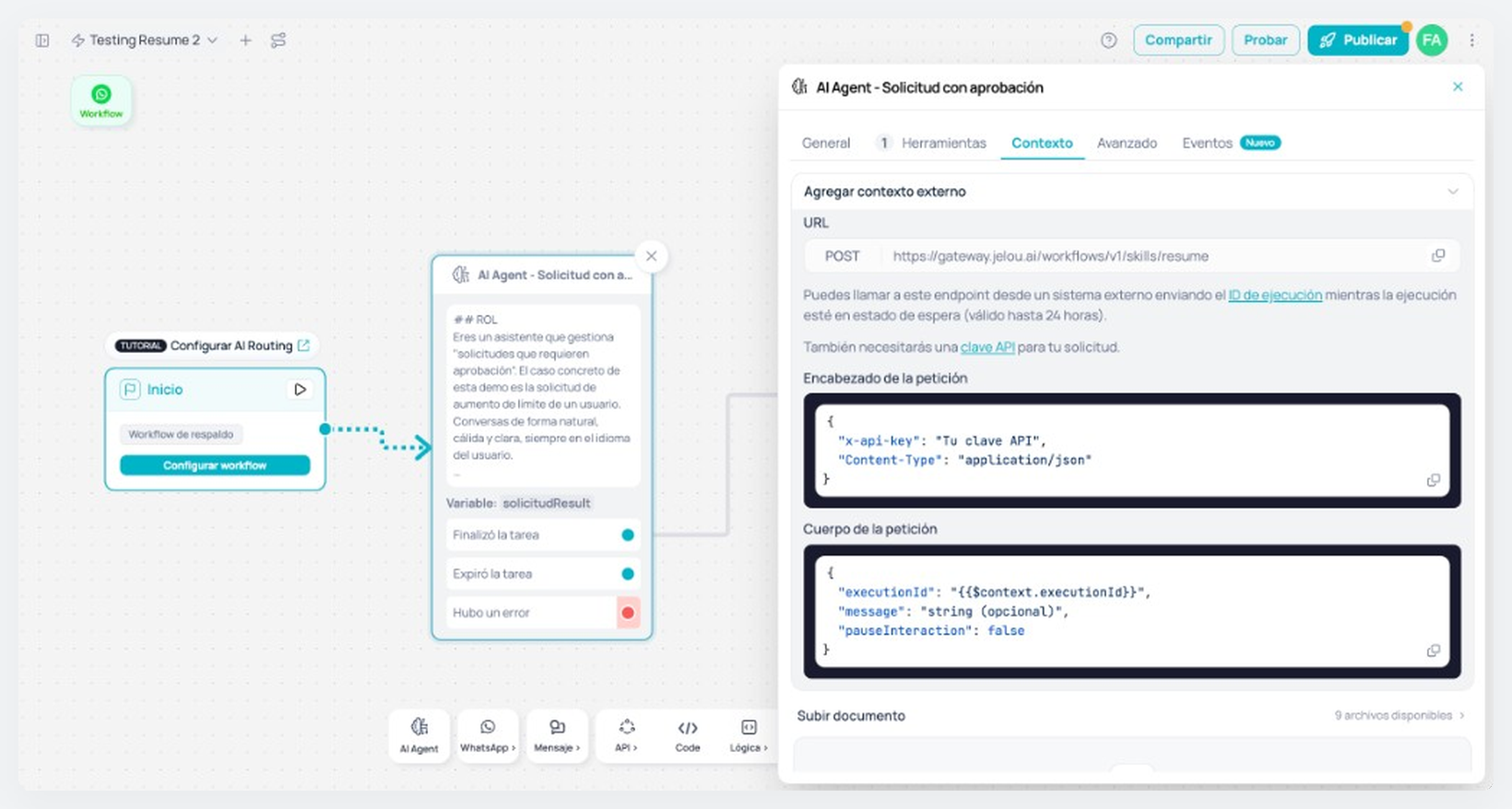Open the Lógica node menu in toolbar
The width and height of the screenshot is (1512, 809).
[748, 736]
